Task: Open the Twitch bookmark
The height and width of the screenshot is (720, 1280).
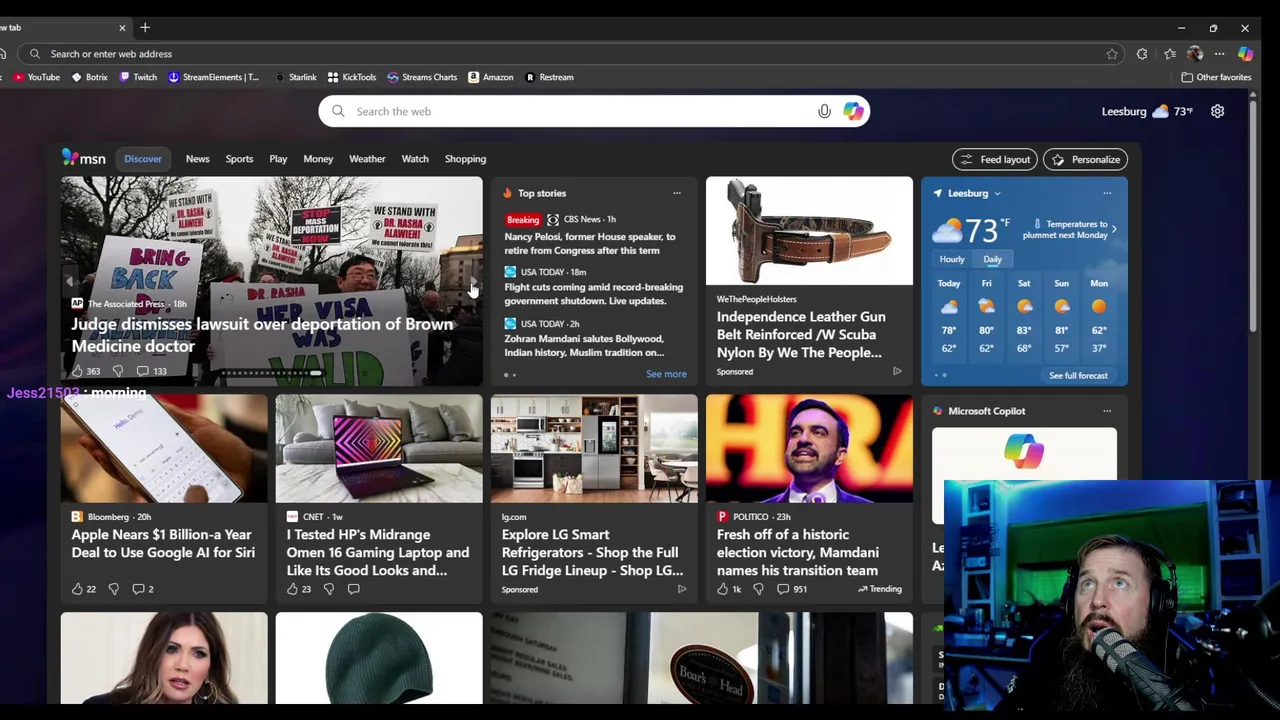Action: tap(138, 77)
